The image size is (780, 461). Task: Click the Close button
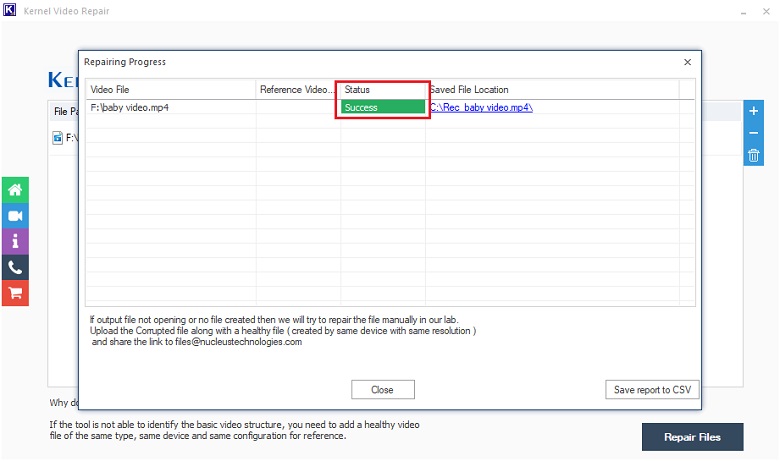click(383, 390)
